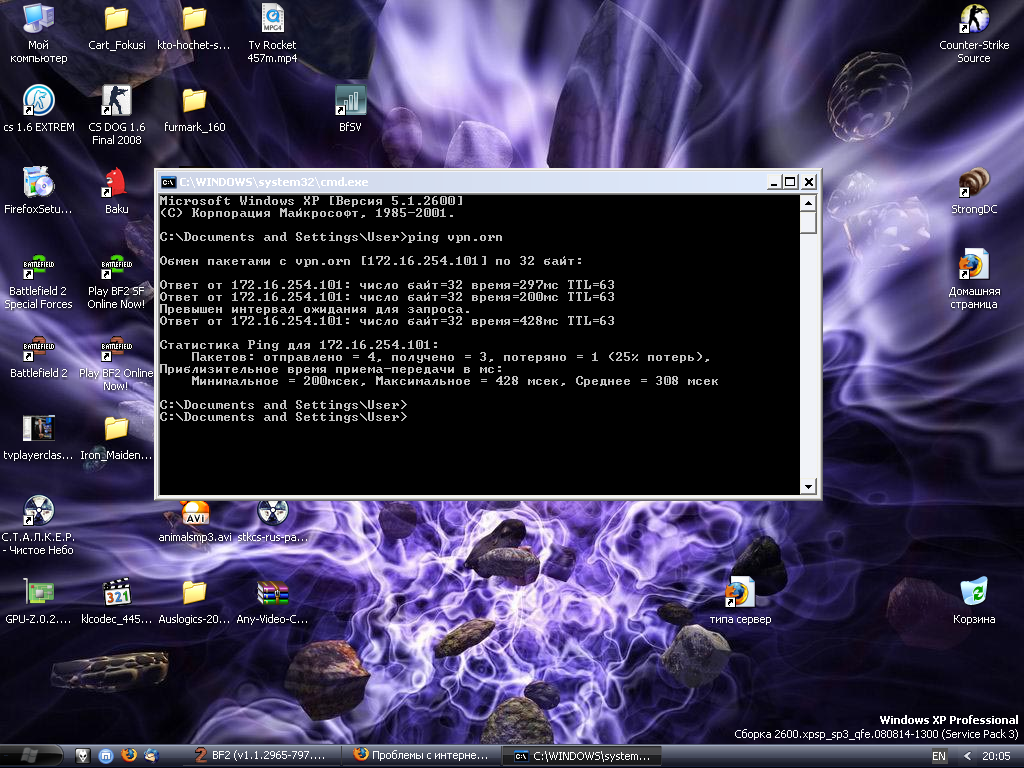Select the GPU-Z desktop icon
Image resolution: width=1024 pixels, height=768 pixels.
(38, 594)
